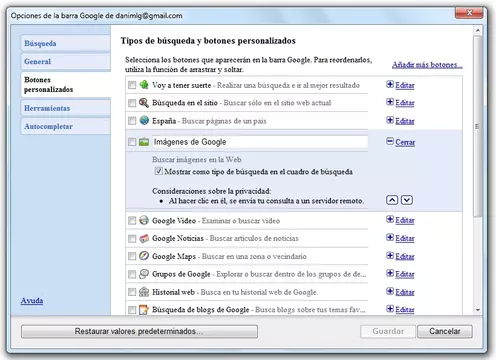Open the Búsqueda tab
This screenshot has height=360, width=496.
(x=65, y=43)
